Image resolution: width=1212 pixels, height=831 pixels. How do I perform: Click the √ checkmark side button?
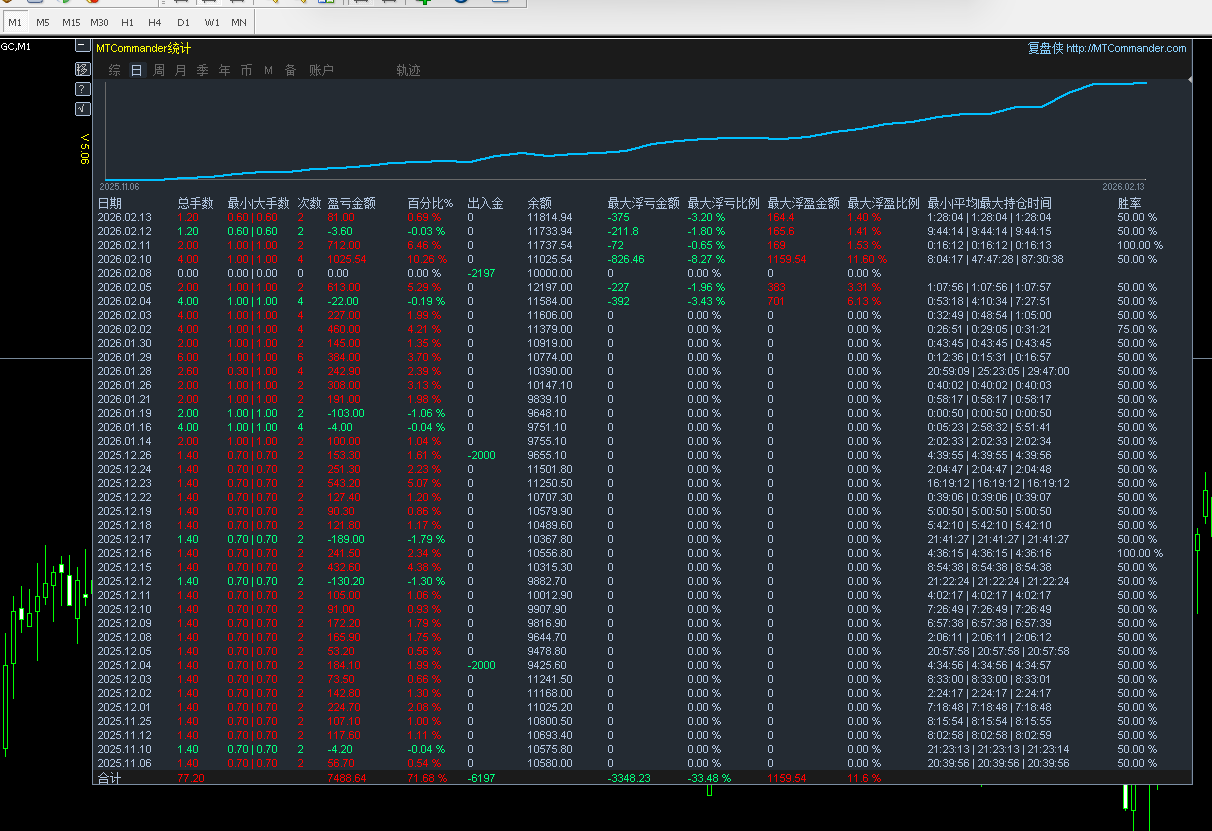coord(83,109)
